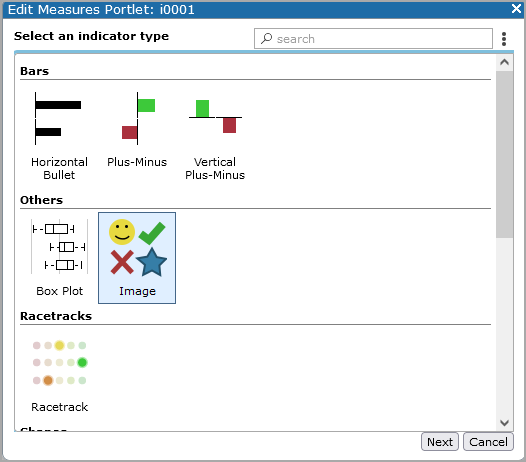
Task: Select the Racetrack indicator icon
Action: point(59,363)
